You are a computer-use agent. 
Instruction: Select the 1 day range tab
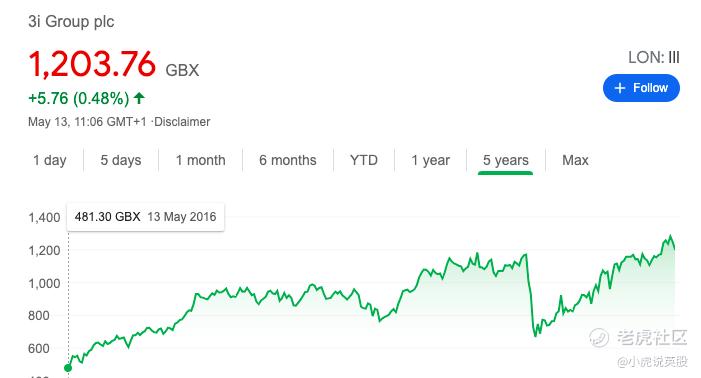tap(50, 160)
